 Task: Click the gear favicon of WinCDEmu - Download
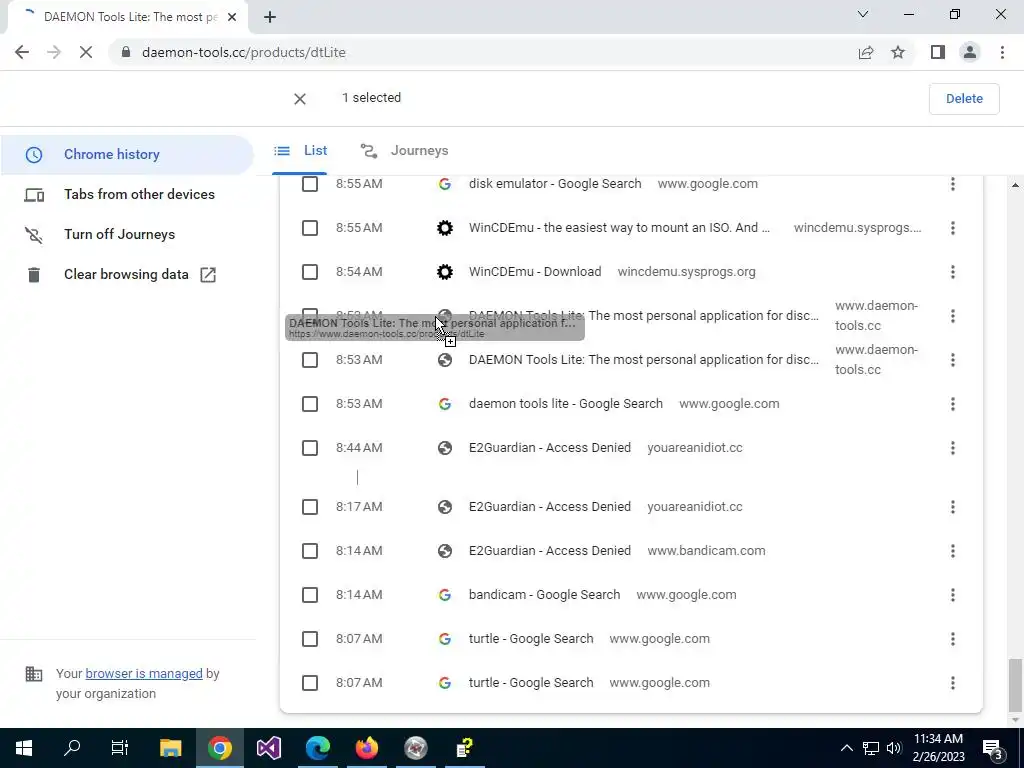(x=445, y=272)
